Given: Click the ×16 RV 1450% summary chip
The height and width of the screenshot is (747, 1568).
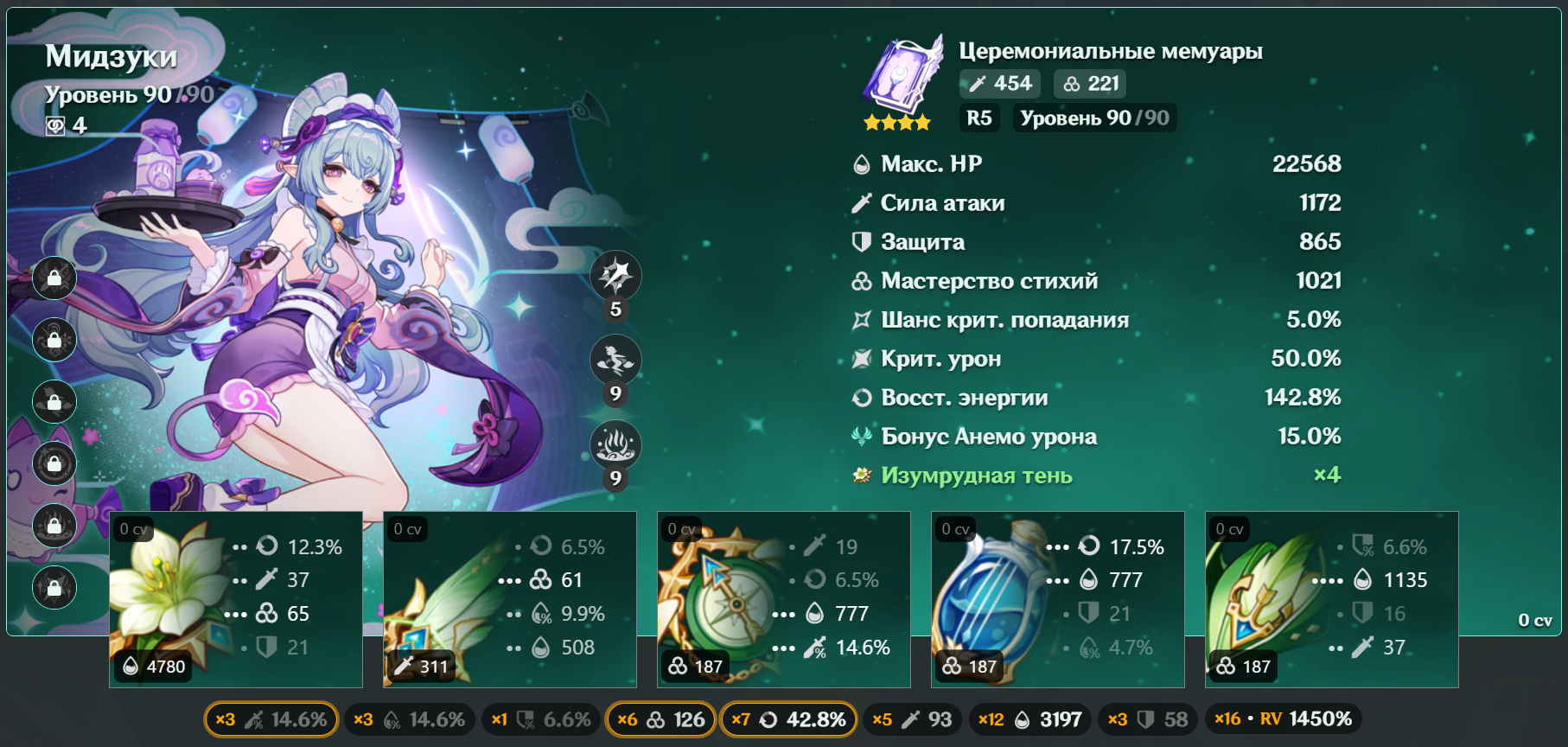Looking at the screenshot, I should coord(1284,719).
